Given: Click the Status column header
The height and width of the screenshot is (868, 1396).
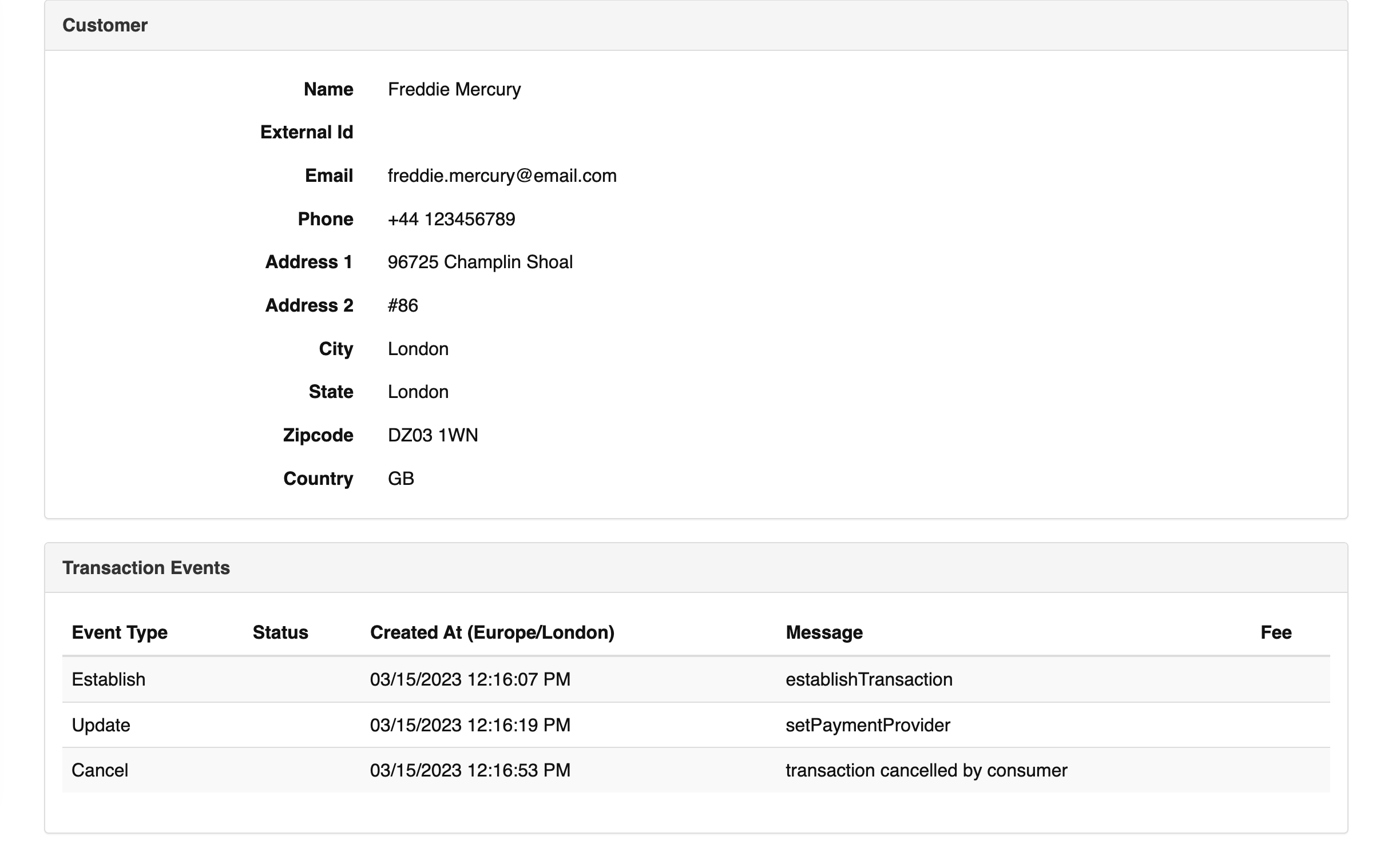Looking at the screenshot, I should click(x=280, y=632).
